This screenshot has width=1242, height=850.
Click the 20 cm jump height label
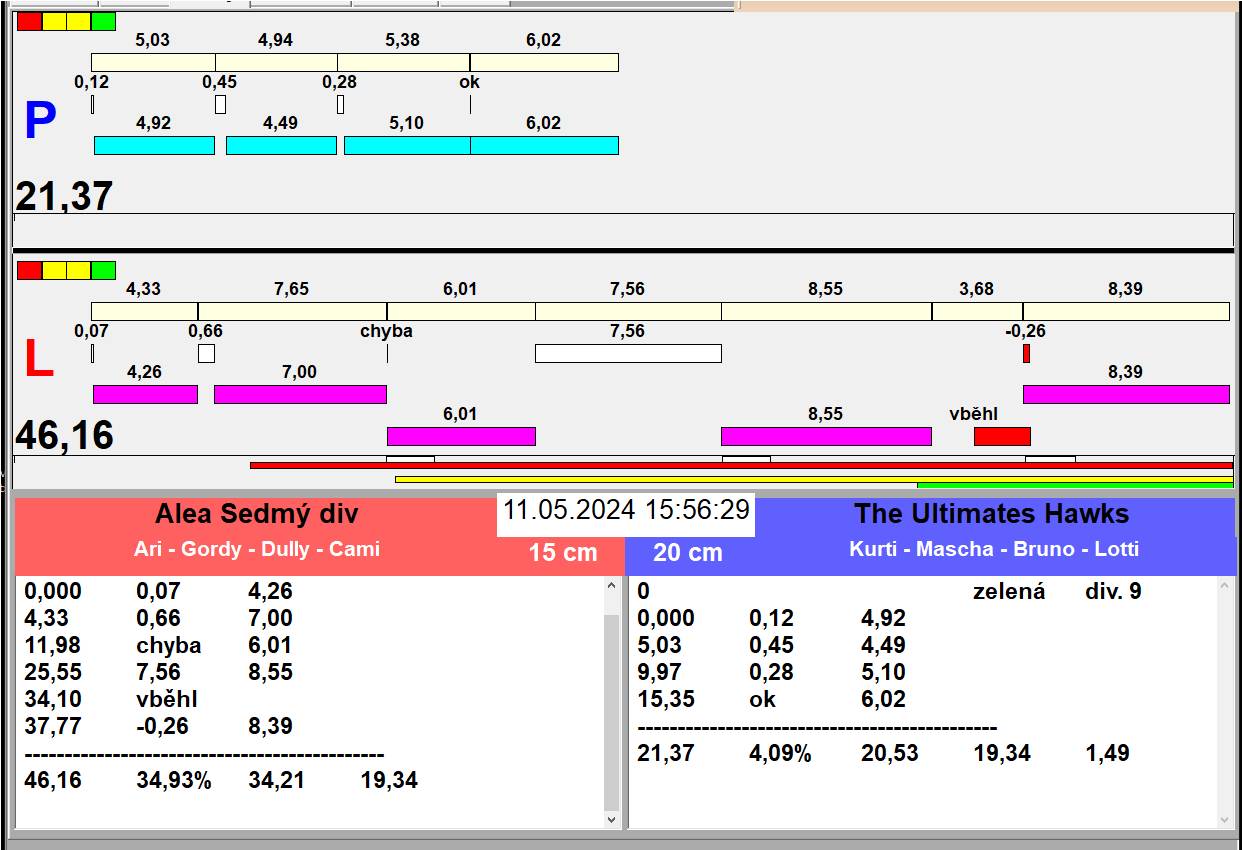pyautogui.click(x=688, y=553)
